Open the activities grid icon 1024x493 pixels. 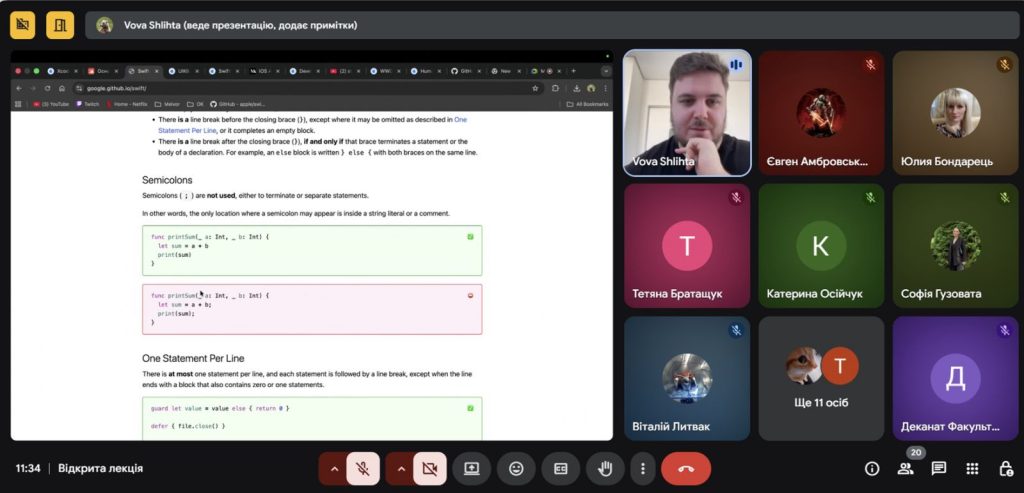click(972, 468)
